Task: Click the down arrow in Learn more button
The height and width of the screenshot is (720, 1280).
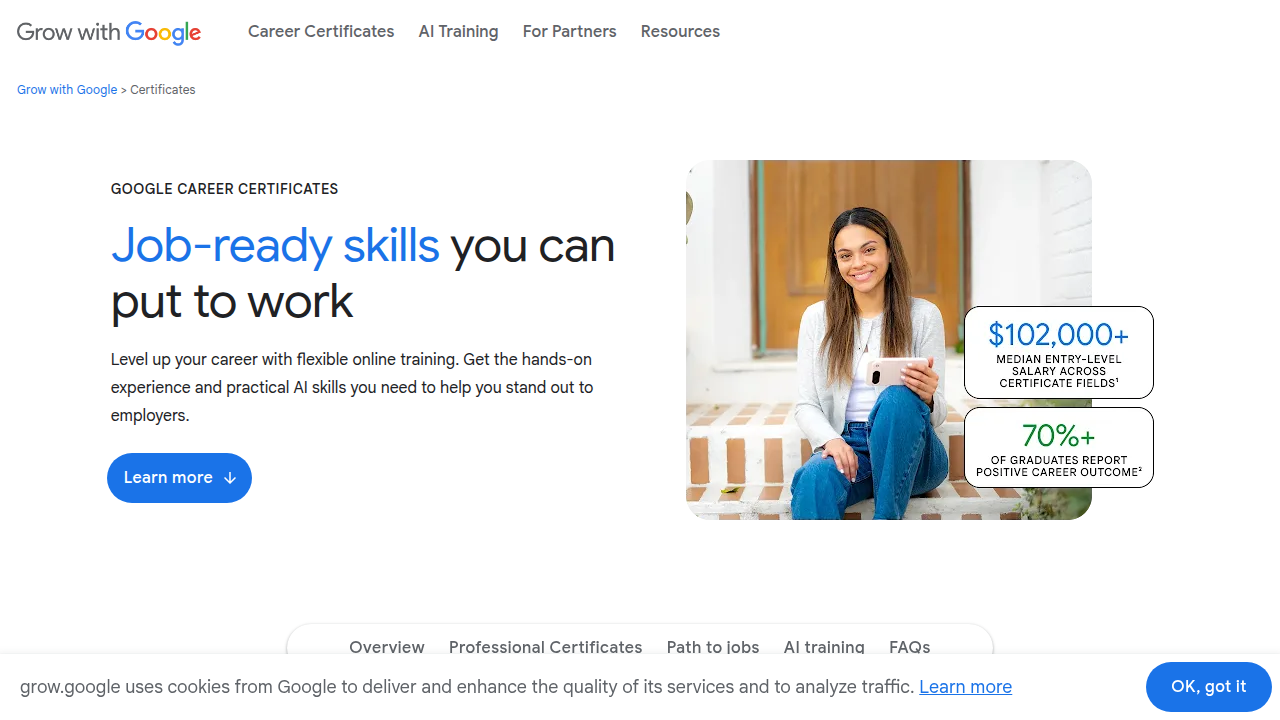Action: pos(230,478)
